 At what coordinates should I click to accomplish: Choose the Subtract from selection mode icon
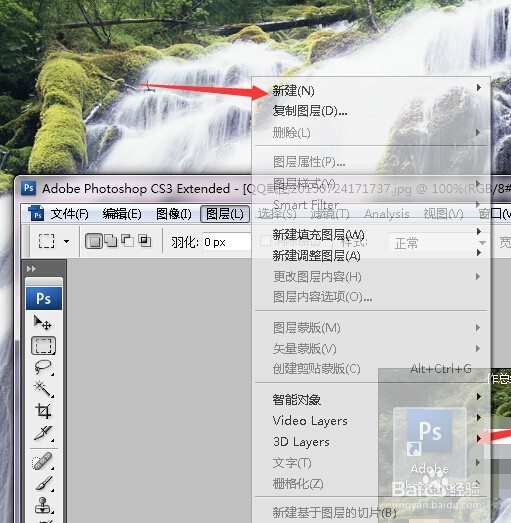(x=127, y=240)
